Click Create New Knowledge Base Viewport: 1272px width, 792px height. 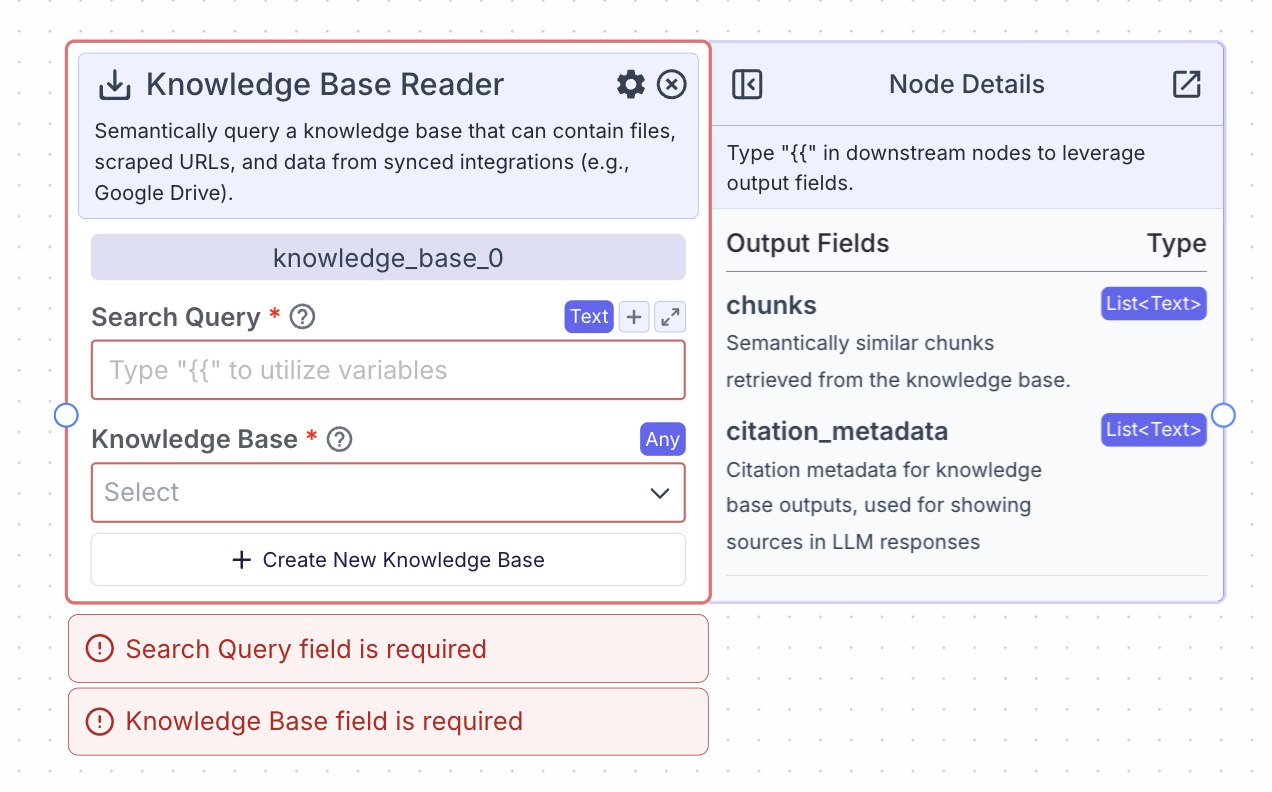tap(388, 559)
